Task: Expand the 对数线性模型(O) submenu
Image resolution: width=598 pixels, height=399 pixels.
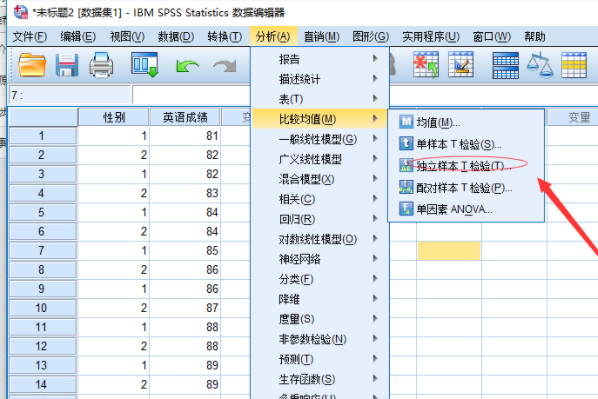Action: point(320,239)
